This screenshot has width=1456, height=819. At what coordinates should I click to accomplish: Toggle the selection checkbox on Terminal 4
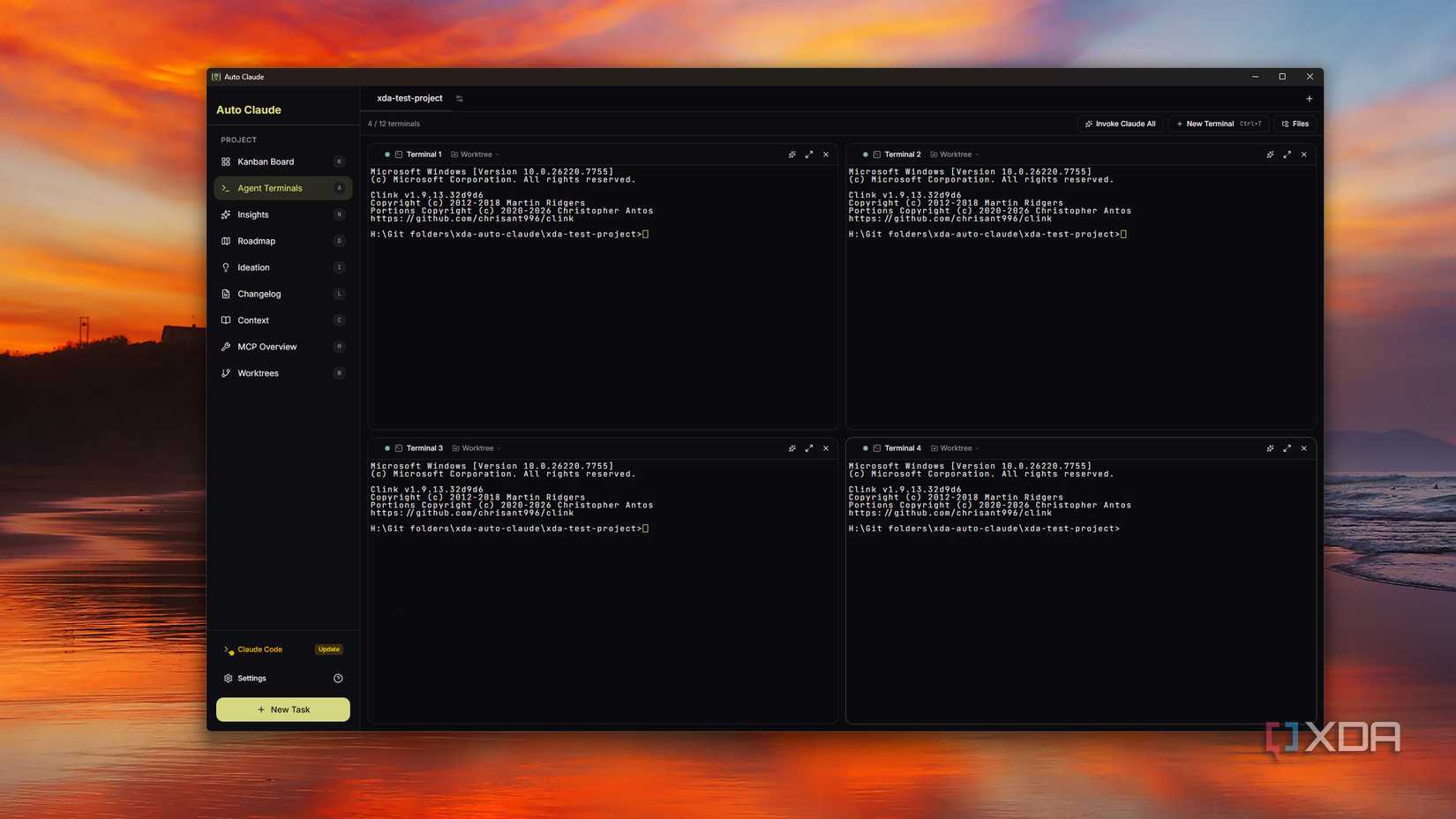click(877, 448)
